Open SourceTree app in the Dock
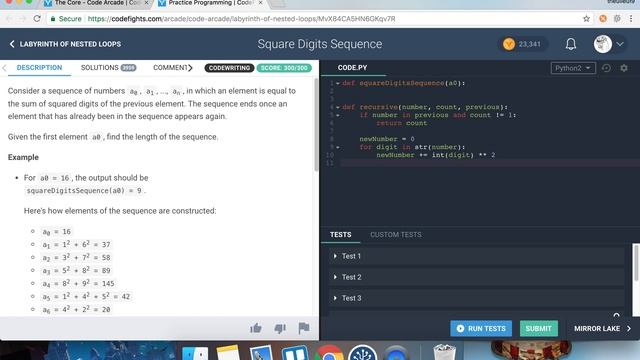The height and width of the screenshot is (360, 640). [362, 353]
